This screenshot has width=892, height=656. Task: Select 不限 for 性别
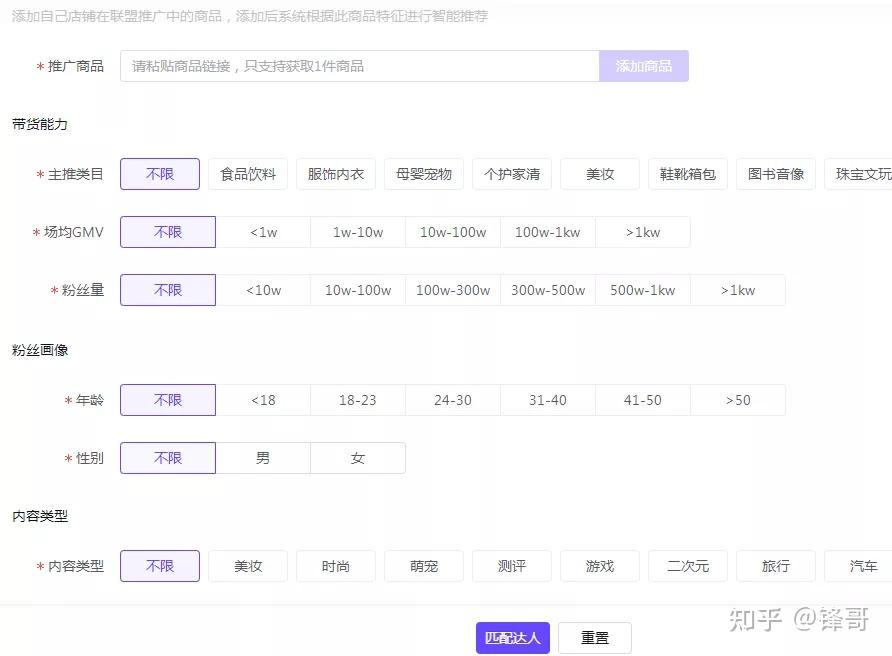[x=168, y=458]
